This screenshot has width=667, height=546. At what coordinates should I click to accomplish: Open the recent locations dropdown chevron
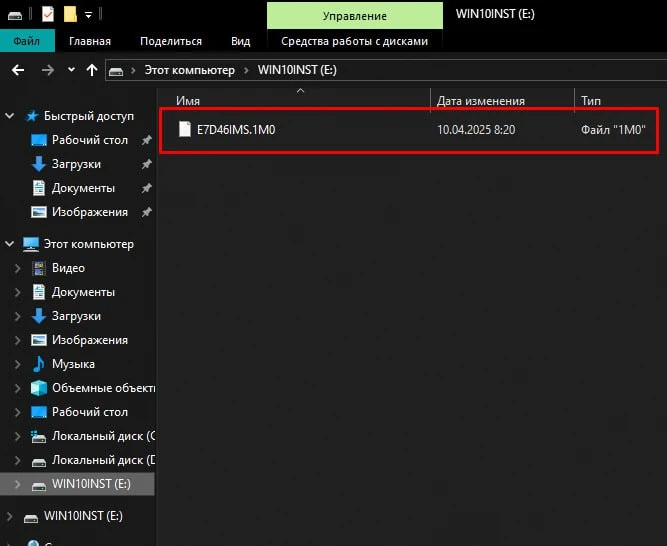pos(70,71)
